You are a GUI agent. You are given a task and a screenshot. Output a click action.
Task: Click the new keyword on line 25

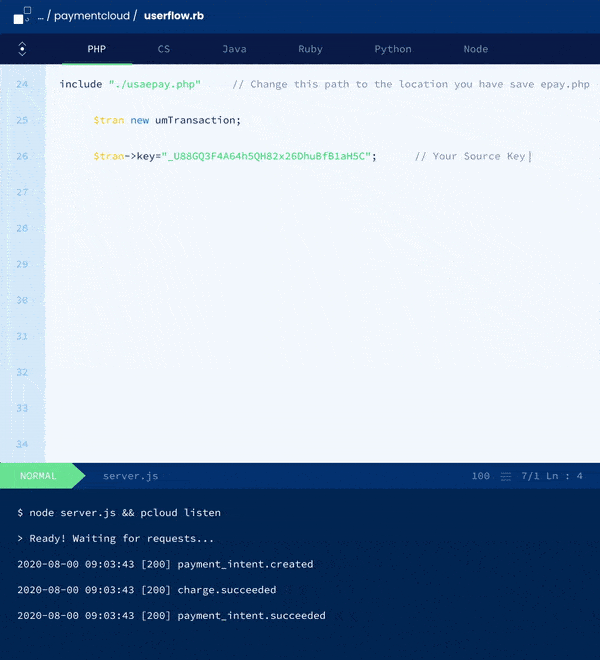tap(140, 120)
